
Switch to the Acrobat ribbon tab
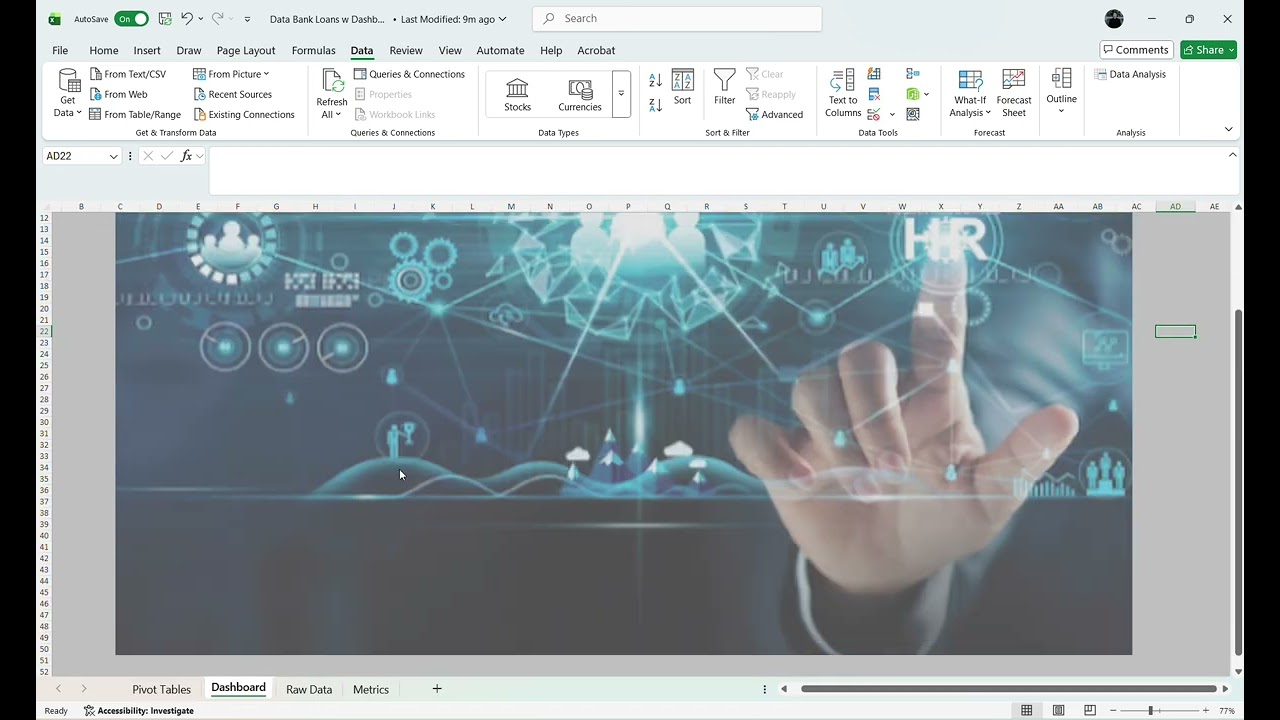pyautogui.click(x=597, y=50)
